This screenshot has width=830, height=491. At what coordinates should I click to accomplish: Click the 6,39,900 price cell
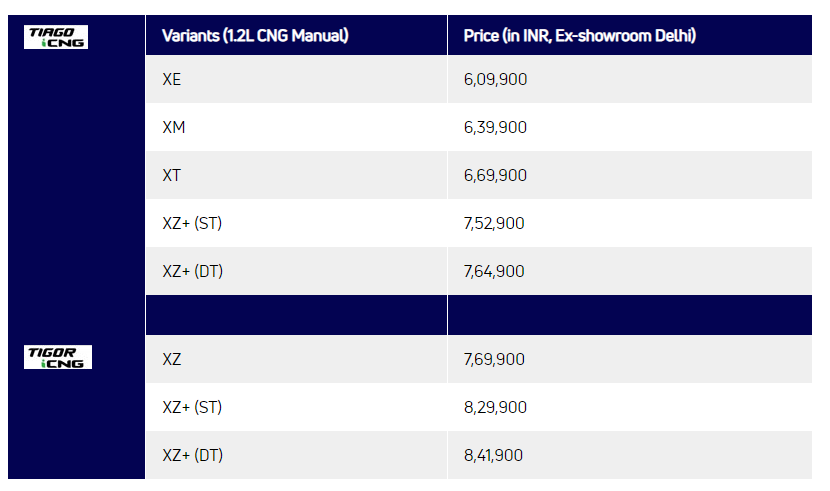(495, 128)
